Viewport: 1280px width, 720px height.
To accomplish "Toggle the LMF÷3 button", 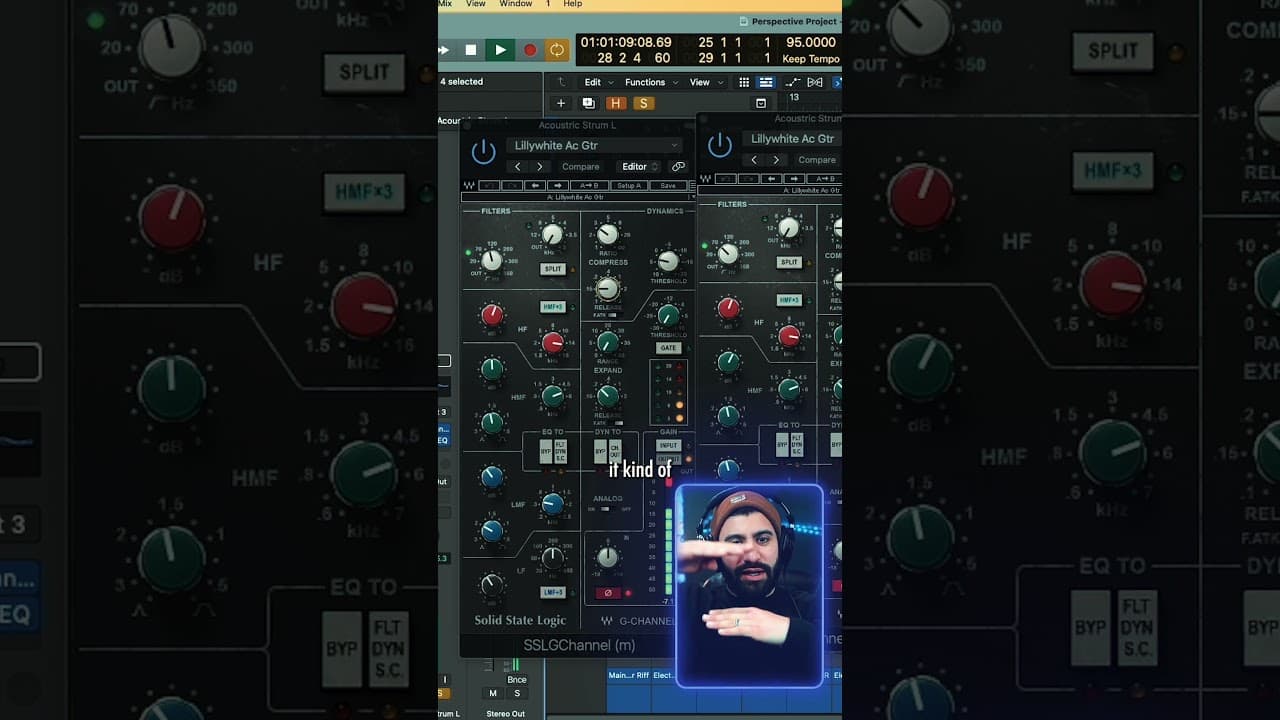I will 553,592.
